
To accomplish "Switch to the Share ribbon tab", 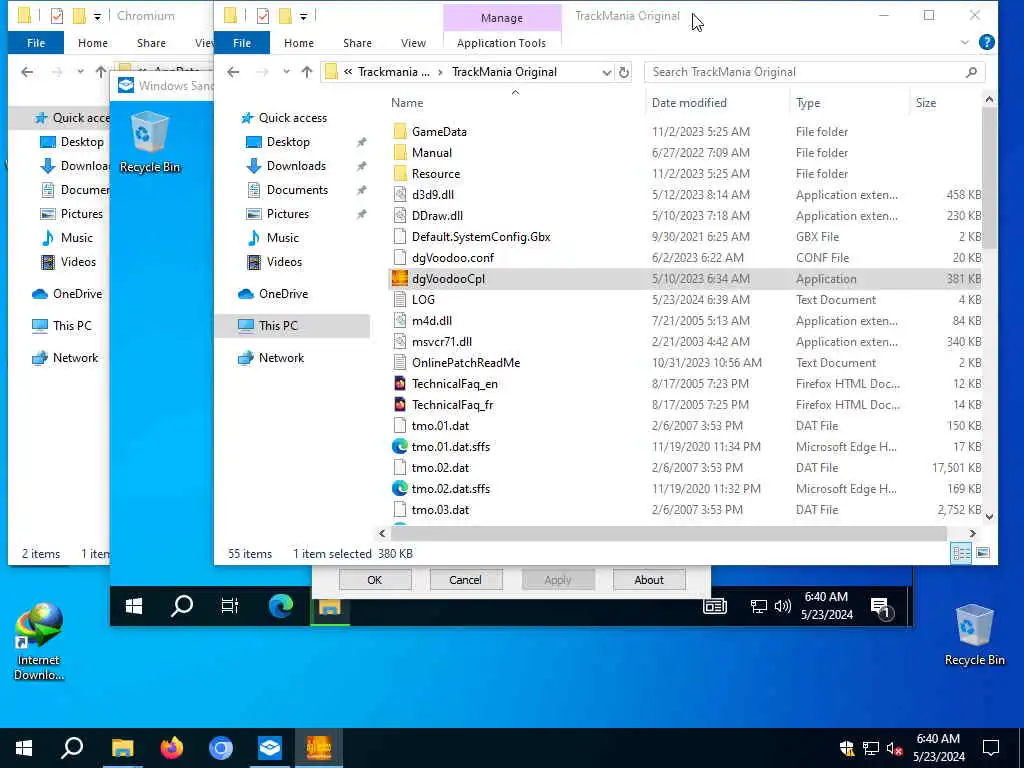I will [357, 42].
